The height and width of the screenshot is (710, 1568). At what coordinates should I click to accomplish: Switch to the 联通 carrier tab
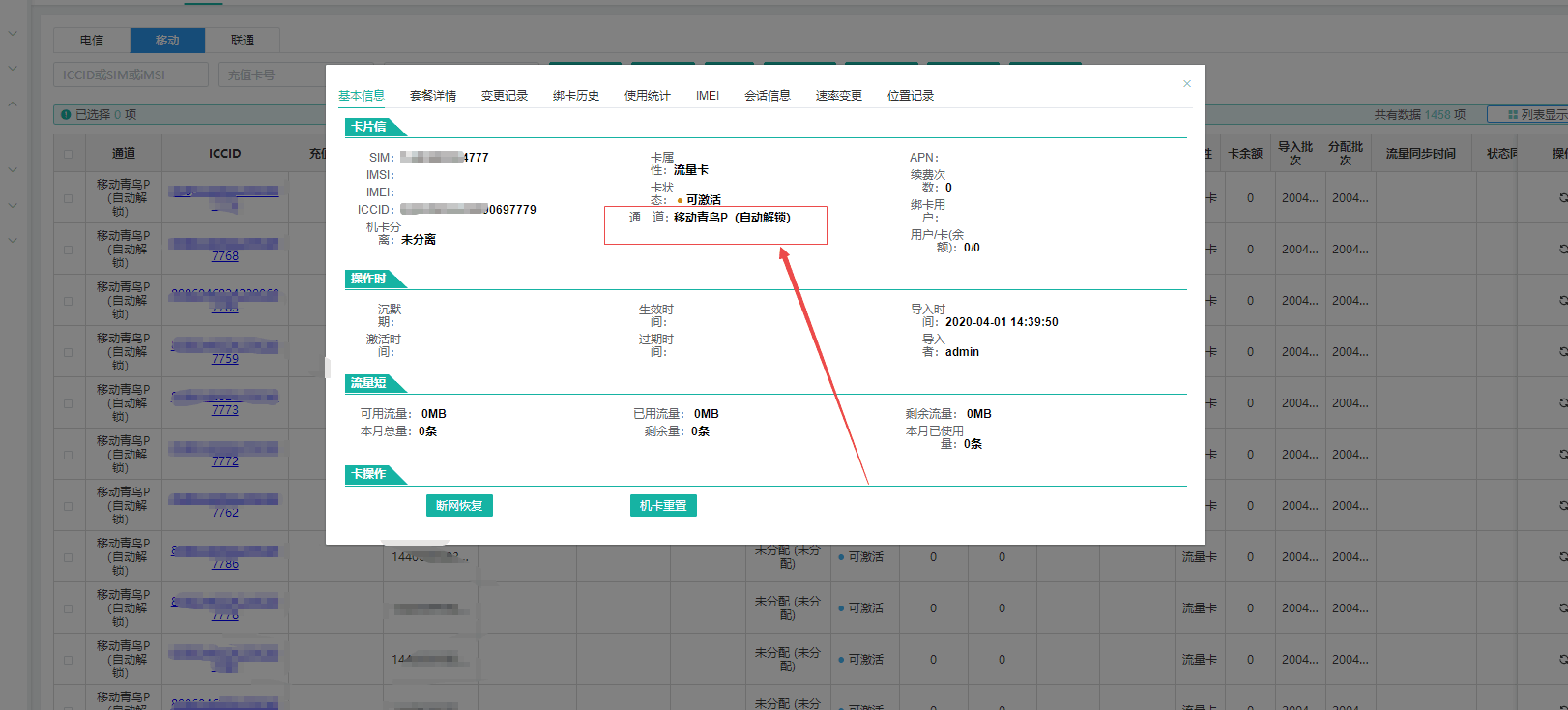point(243,41)
